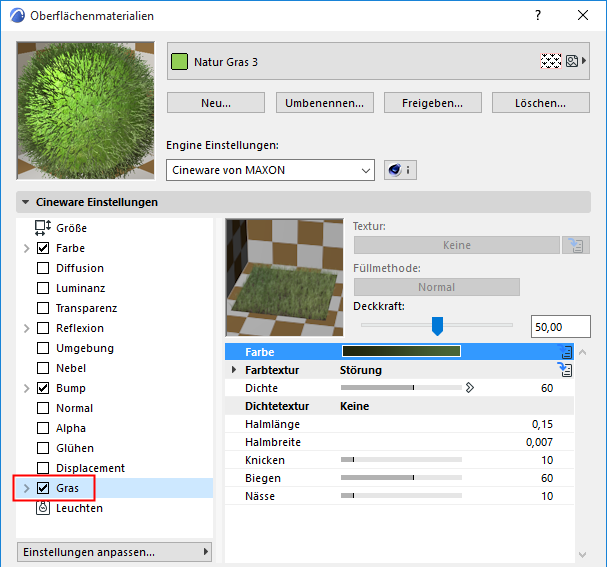Uncheck the Gras checkbox
The image size is (607, 567).
pyautogui.click(x=43, y=488)
